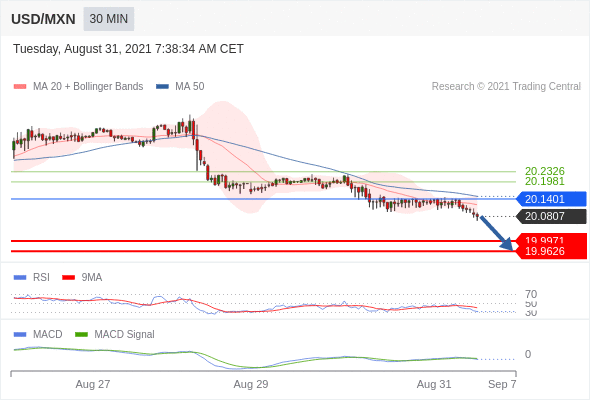This screenshot has width=590, height=400.
Task: Click the RSI legend label
Action: click(x=41, y=278)
